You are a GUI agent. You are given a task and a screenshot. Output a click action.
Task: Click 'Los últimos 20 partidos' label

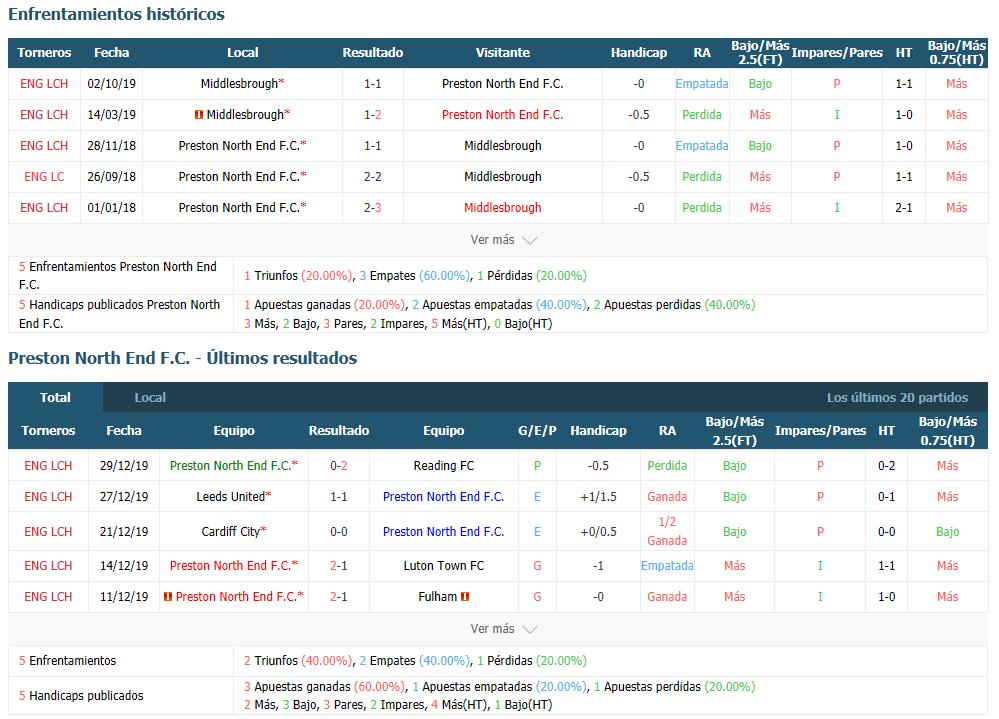[897, 397]
